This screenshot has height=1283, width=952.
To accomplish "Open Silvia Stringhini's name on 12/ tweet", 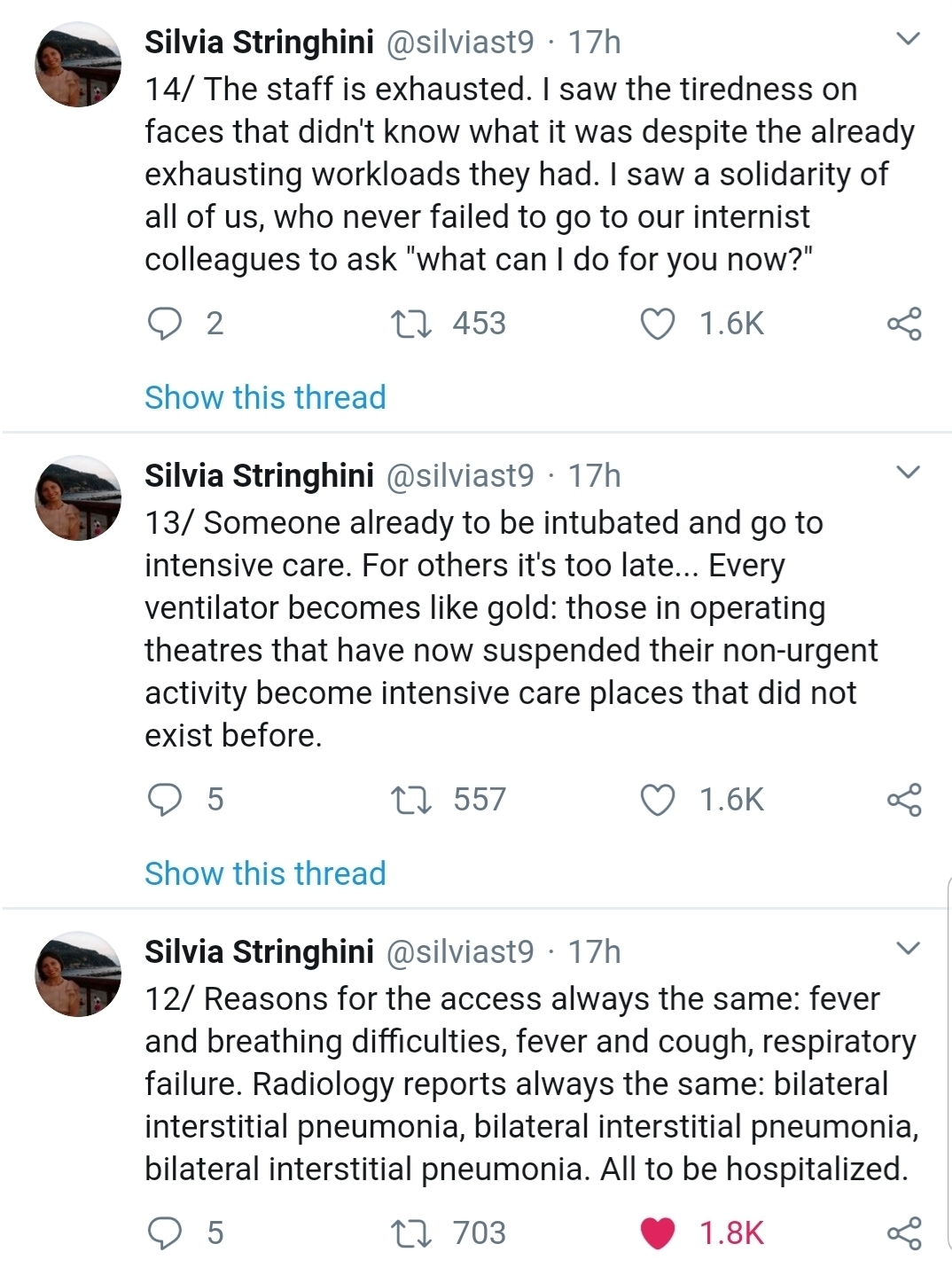I will 259,952.
